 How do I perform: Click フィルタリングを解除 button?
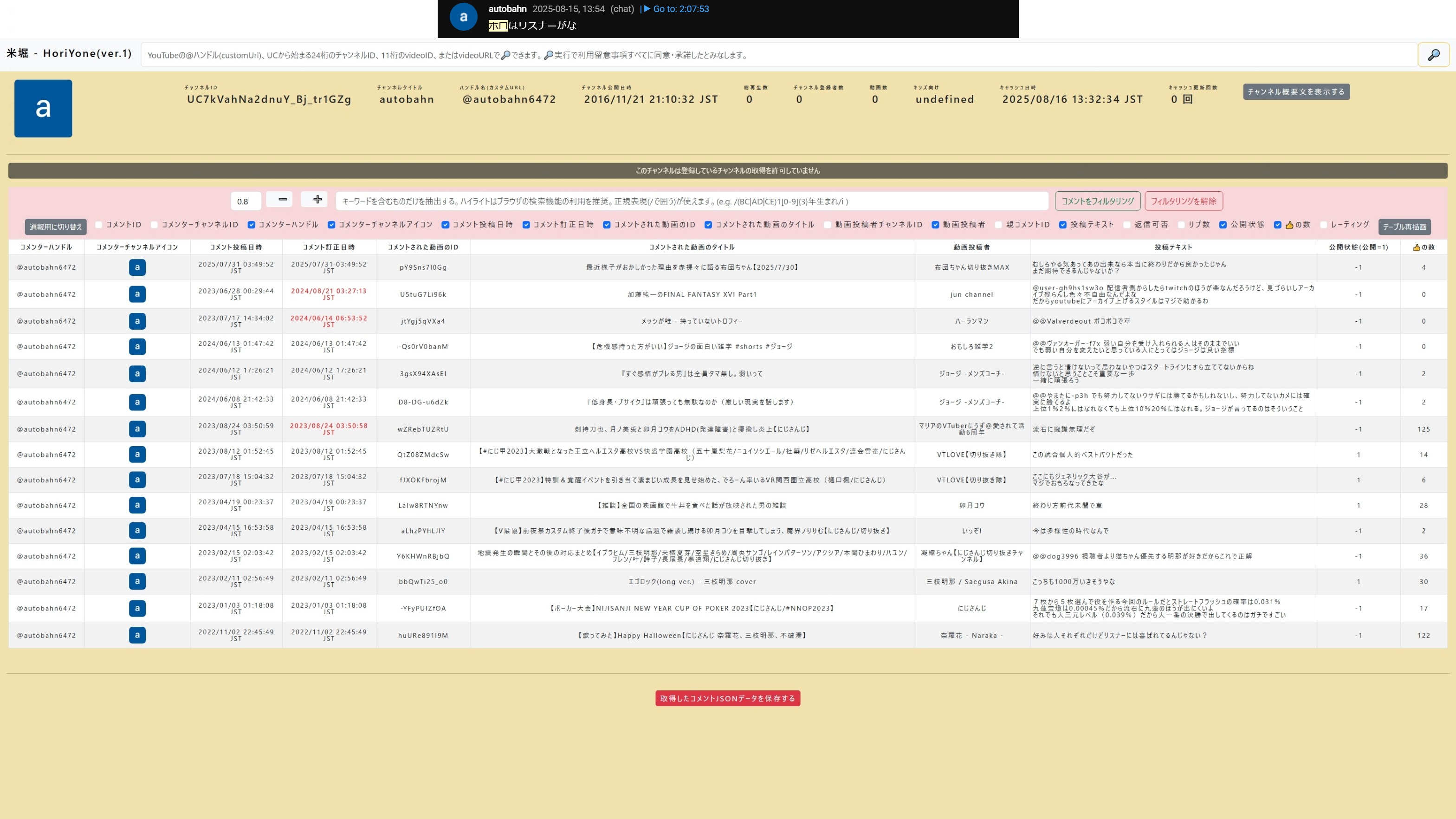(x=1184, y=201)
